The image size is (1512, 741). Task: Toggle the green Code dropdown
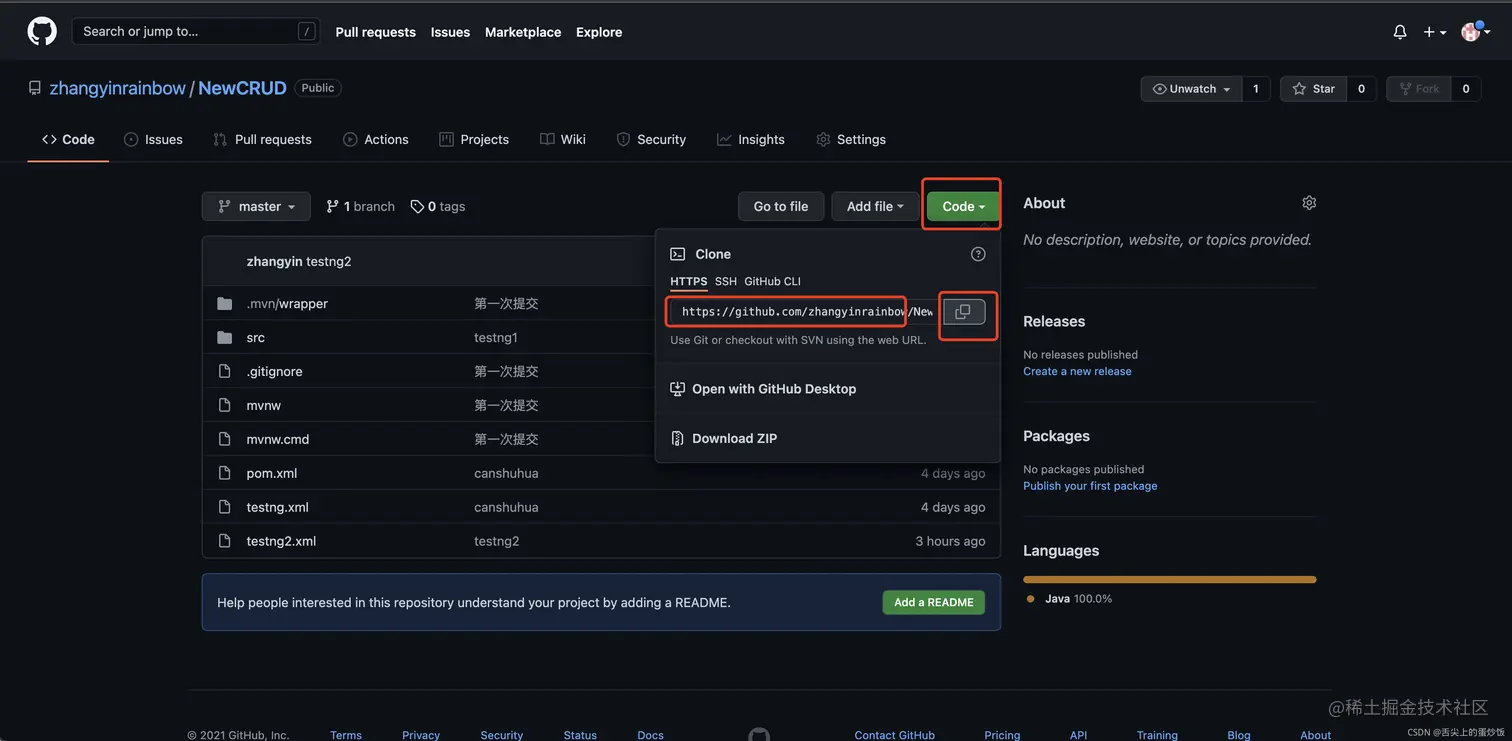[x=963, y=206]
